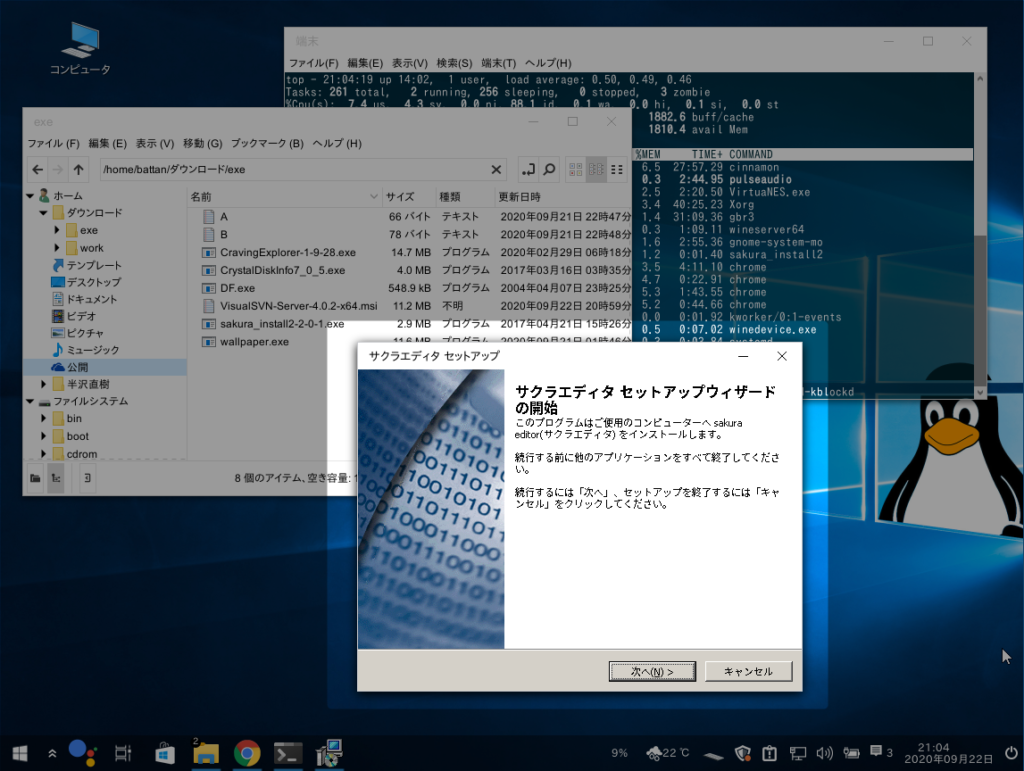Open the Windows-style start menu
The image size is (1024, 771).
(x=20, y=753)
